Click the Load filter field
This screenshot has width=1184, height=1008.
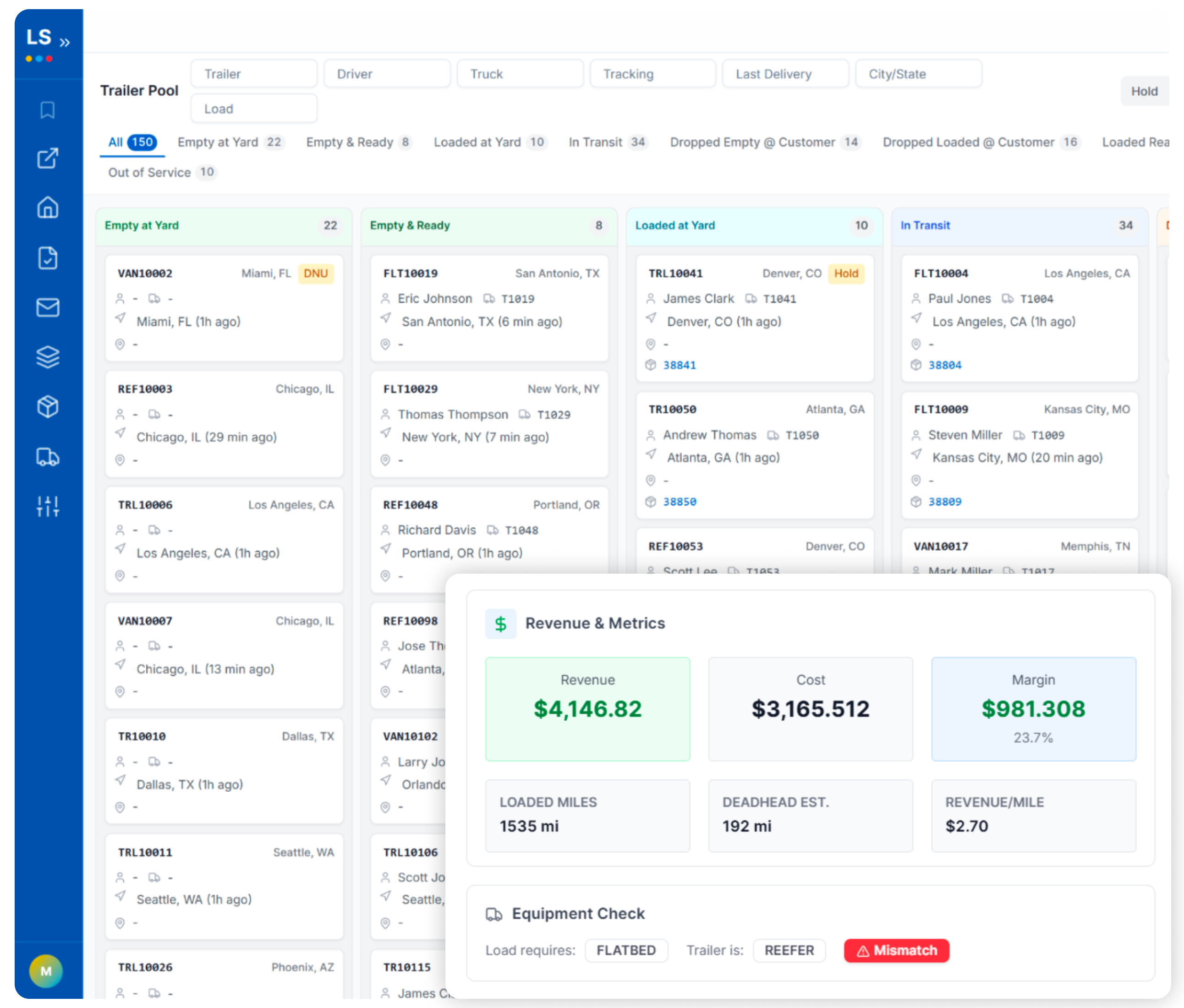pos(254,109)
